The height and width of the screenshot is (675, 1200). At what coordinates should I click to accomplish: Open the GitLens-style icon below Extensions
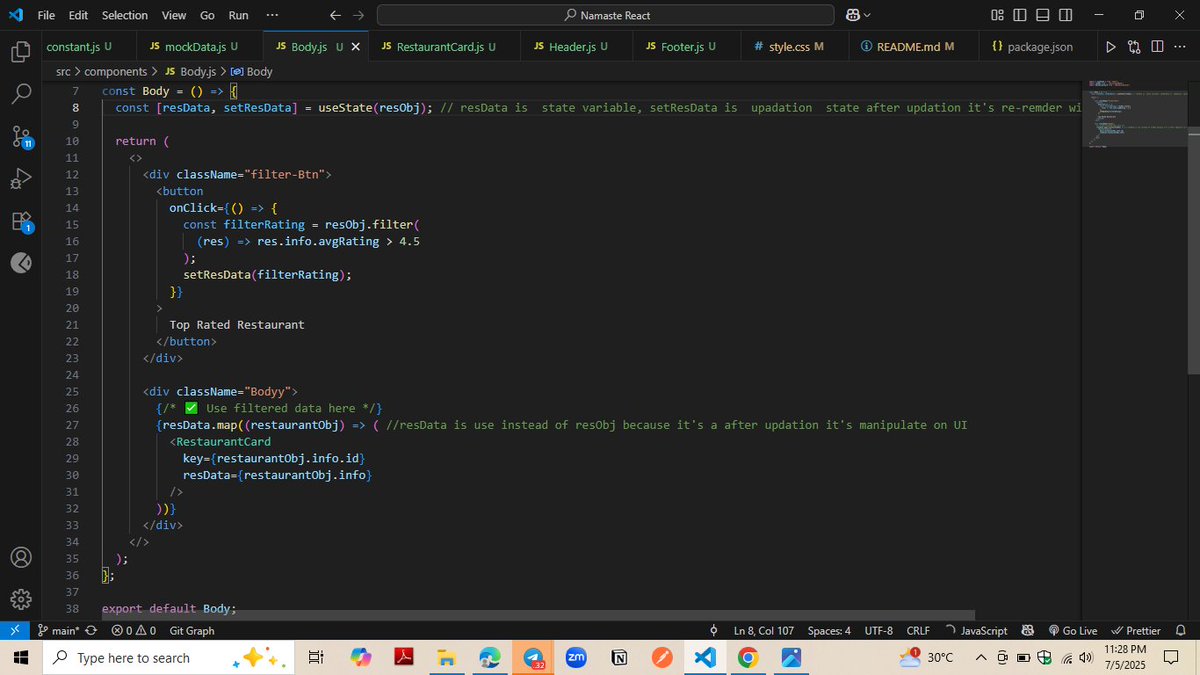click(x=20, y=263)
